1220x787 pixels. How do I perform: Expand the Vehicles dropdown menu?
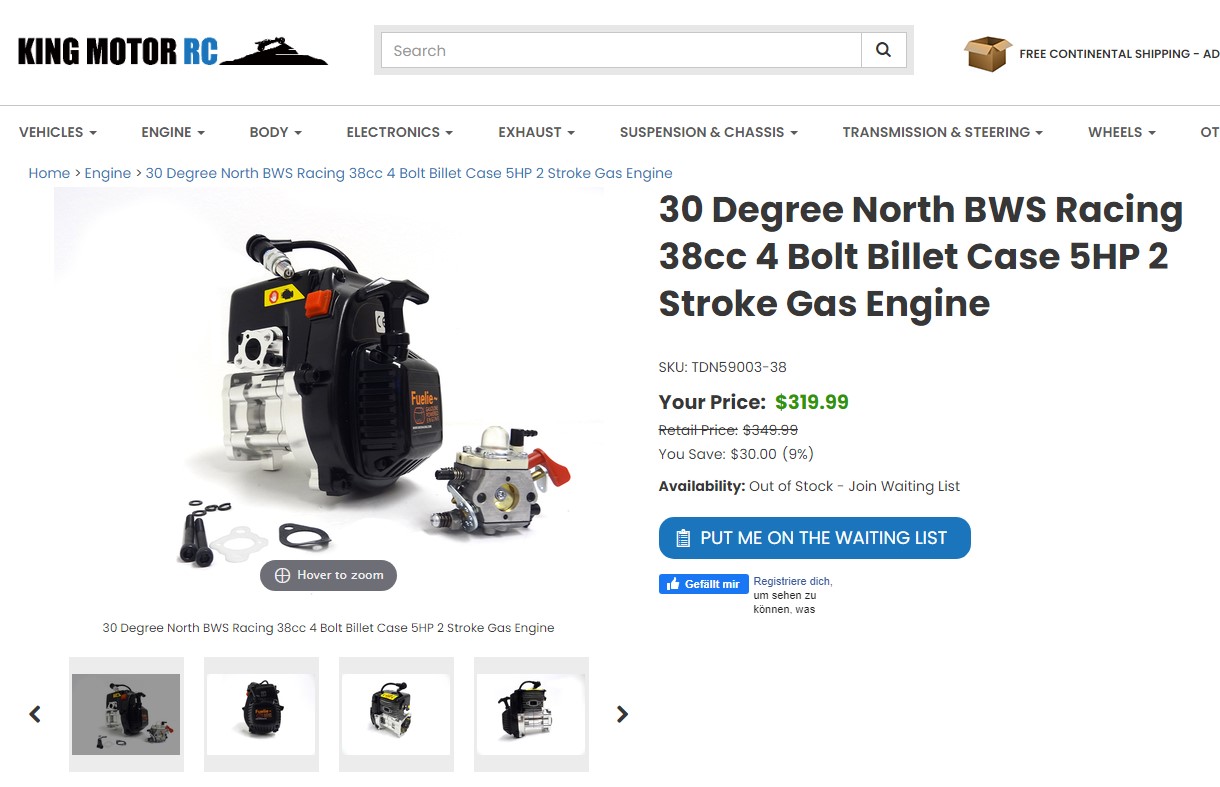tap(58, 132)
